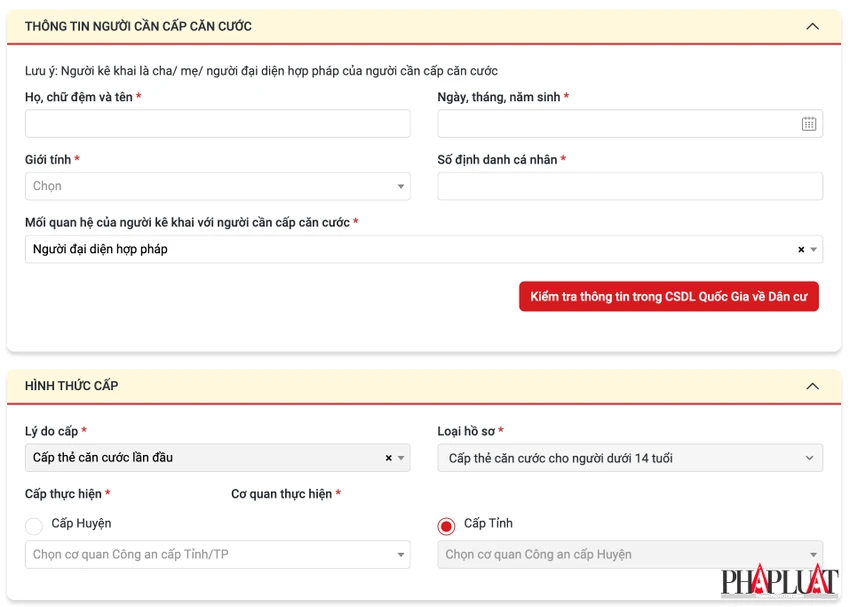
Task: Click 'Kiểm tra thông tin trong CSDL Quốc Gia về Dân cư'
Action: [x=668, y=296]
